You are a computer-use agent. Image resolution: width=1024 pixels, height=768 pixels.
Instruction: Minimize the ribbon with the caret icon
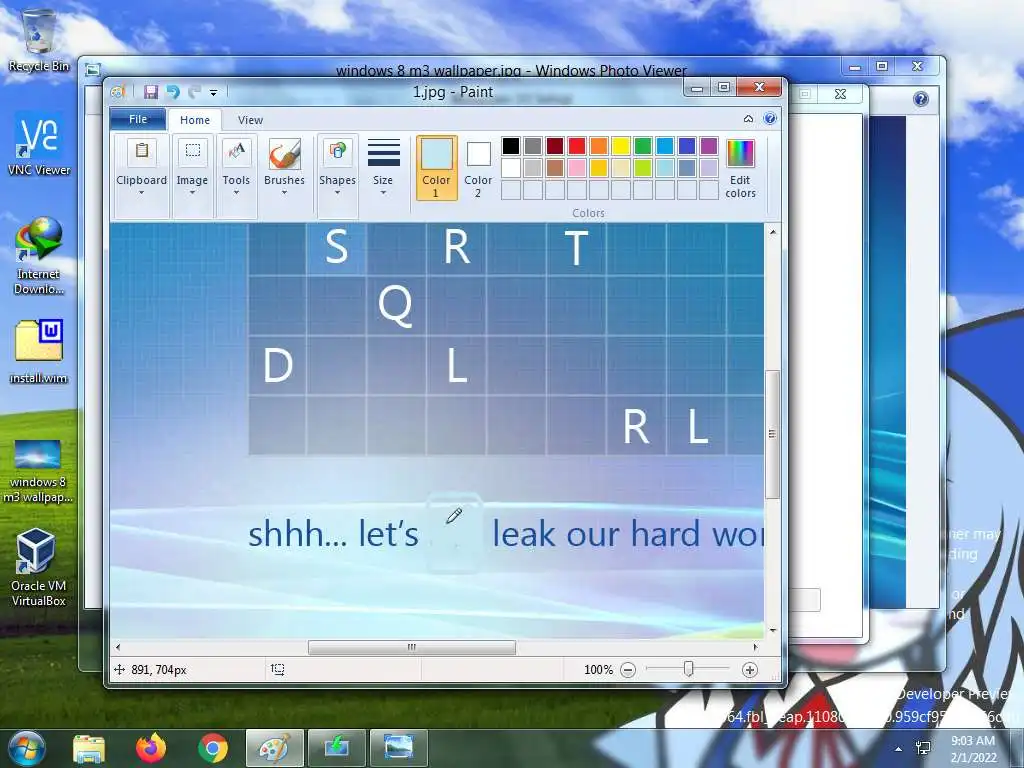point(748,119)
